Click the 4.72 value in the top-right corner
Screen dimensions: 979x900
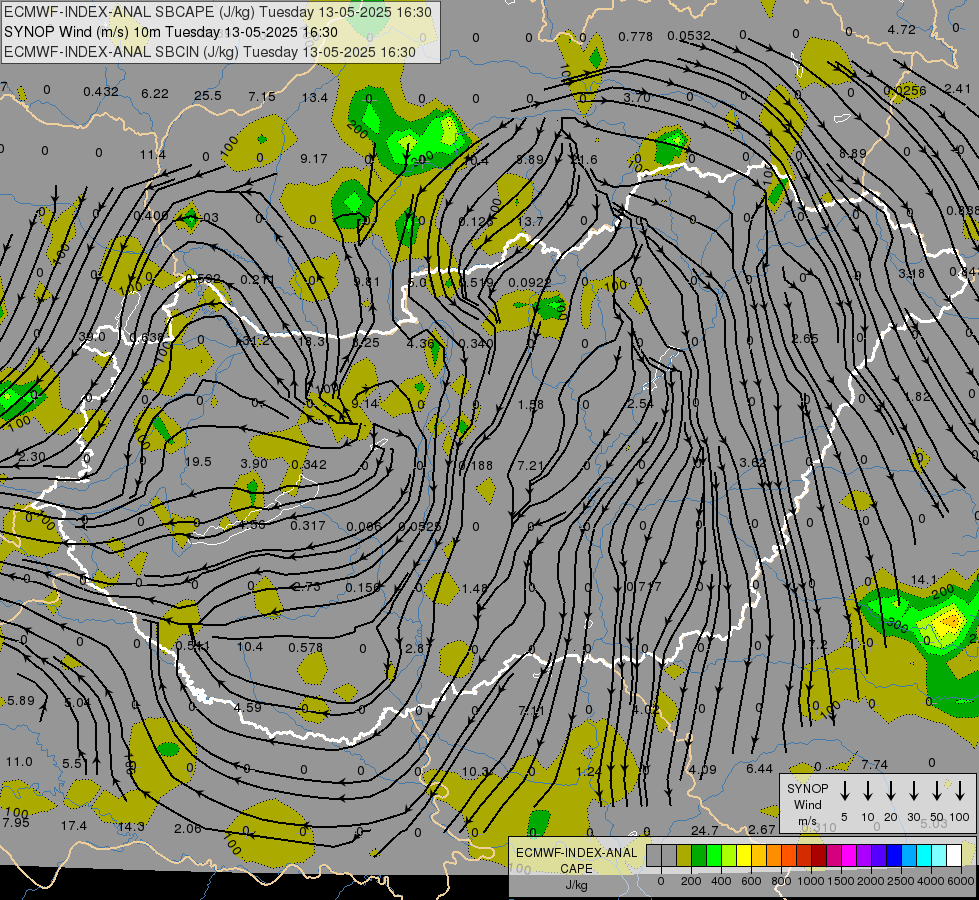click(x=902, y=29)
